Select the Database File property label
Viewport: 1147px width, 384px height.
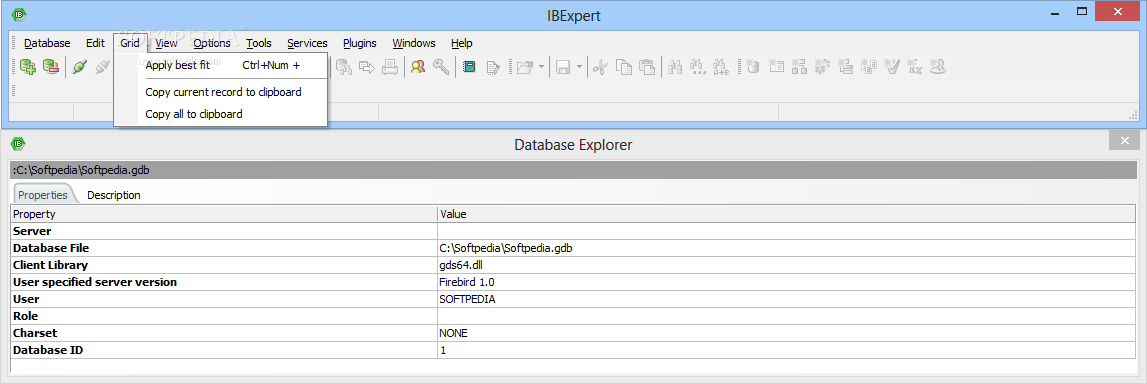coord(51,248)
